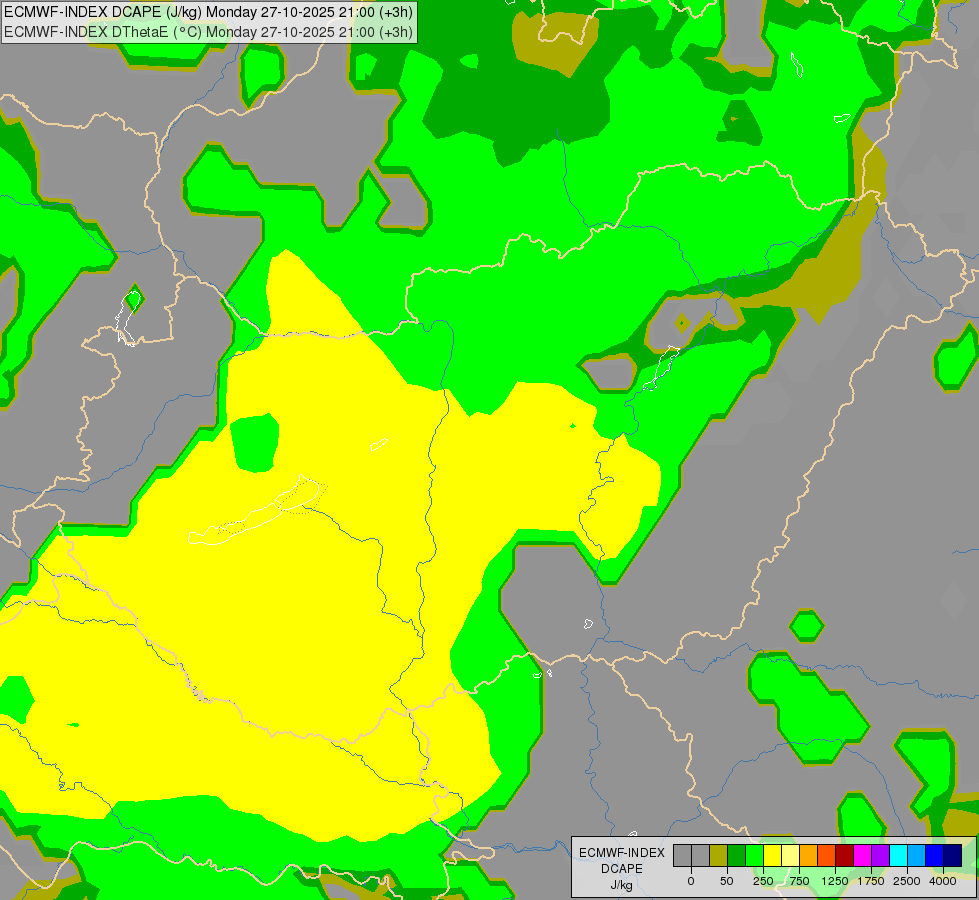Click the ECMWF-INDEX DCAPE (J/kg) header line
Image resolution: width=979 pixels, height=900 pixels.
(208, 12)
